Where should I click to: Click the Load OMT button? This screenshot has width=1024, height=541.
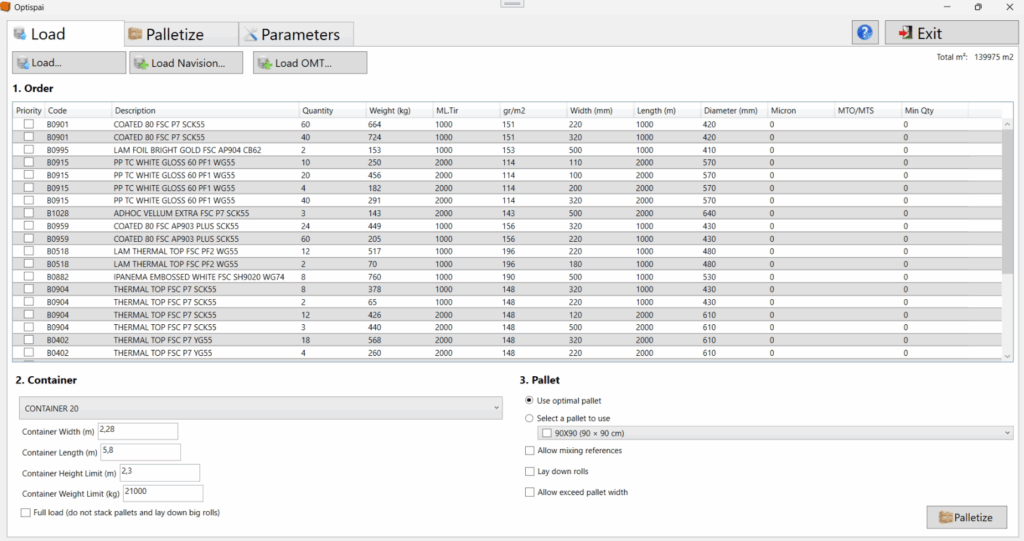[309, 63]
